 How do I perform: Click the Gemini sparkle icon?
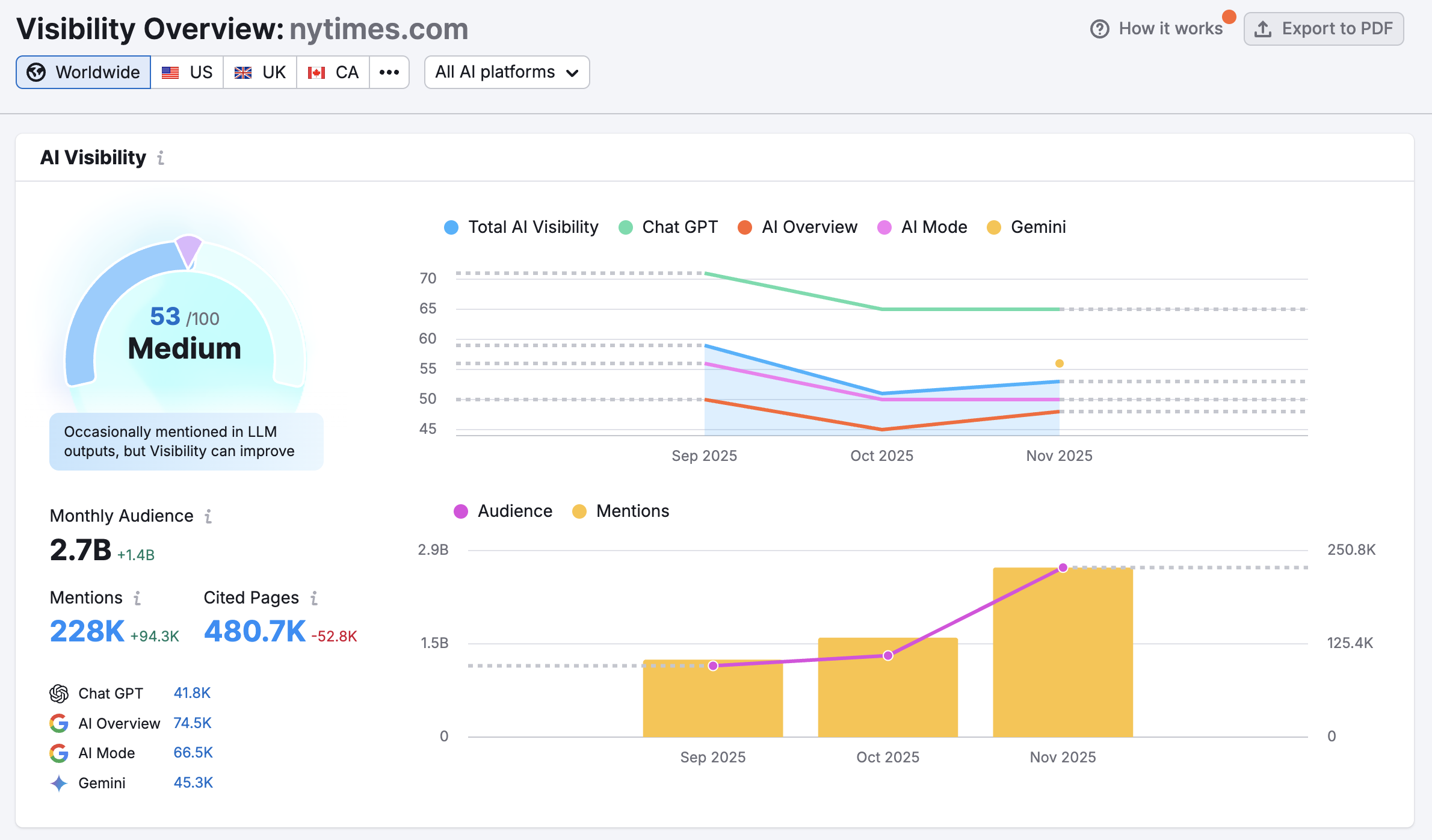click(x=59, y=783)
